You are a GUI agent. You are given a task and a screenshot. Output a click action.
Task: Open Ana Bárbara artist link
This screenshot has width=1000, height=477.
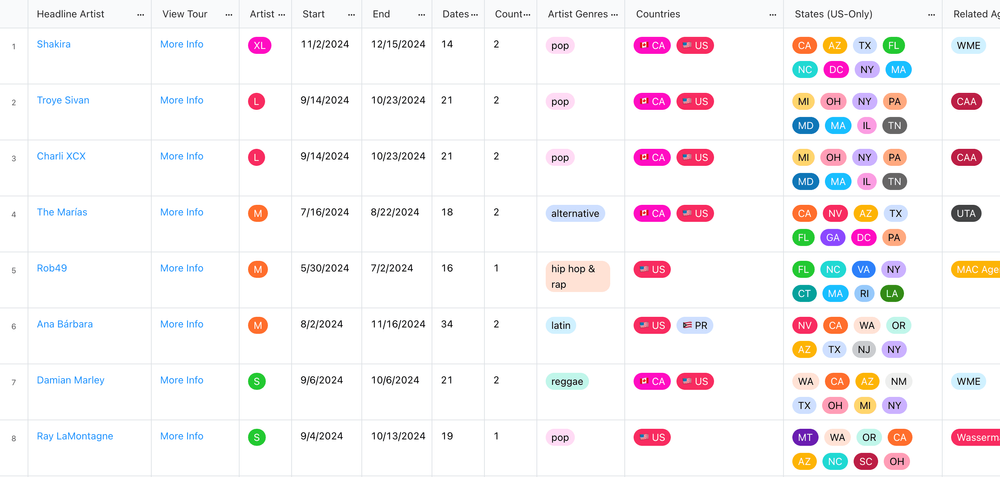click(64, 324)
